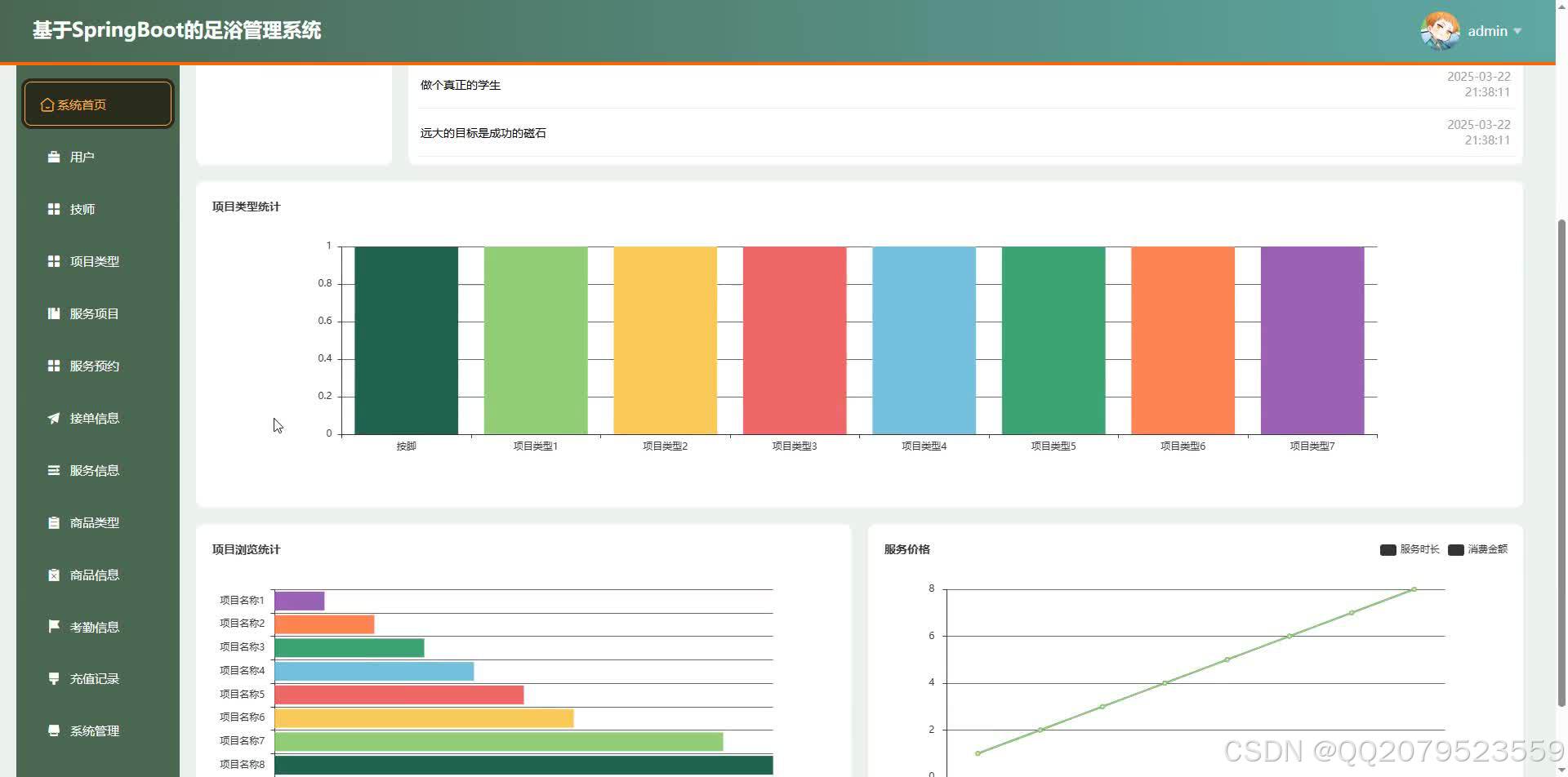Click the grid icon beside 技师
1568x777 pixels.
(x=54, y=209)
